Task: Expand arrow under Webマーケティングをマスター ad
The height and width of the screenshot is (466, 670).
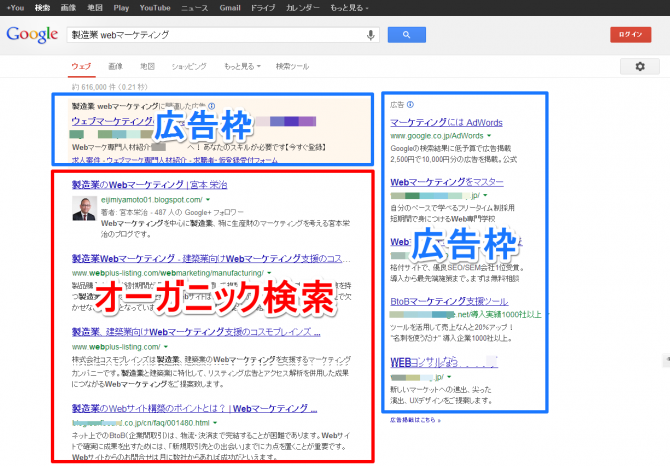Action: (x=485, y=195)
